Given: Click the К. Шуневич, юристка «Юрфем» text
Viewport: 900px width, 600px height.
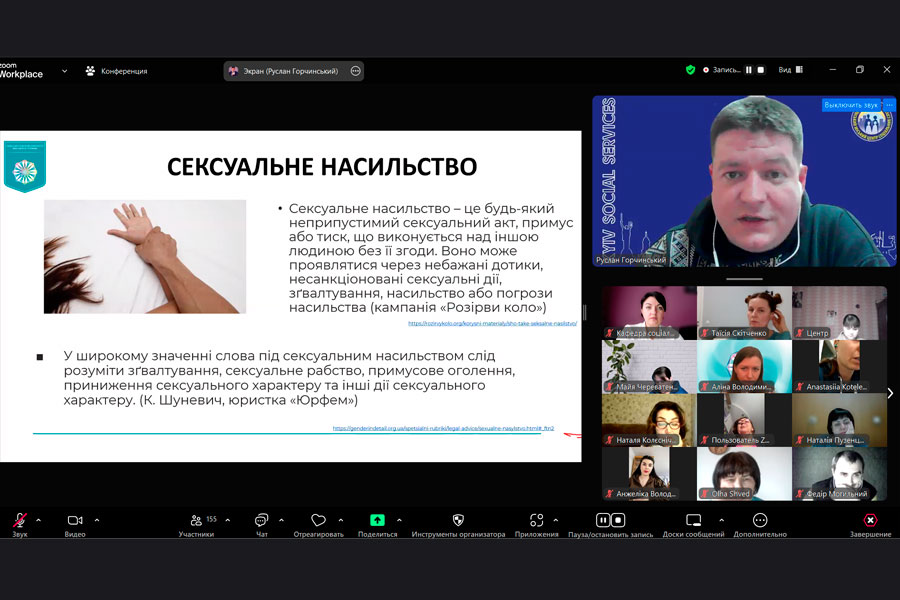Looking at the screenshot, I should click(x=249, y=400).
